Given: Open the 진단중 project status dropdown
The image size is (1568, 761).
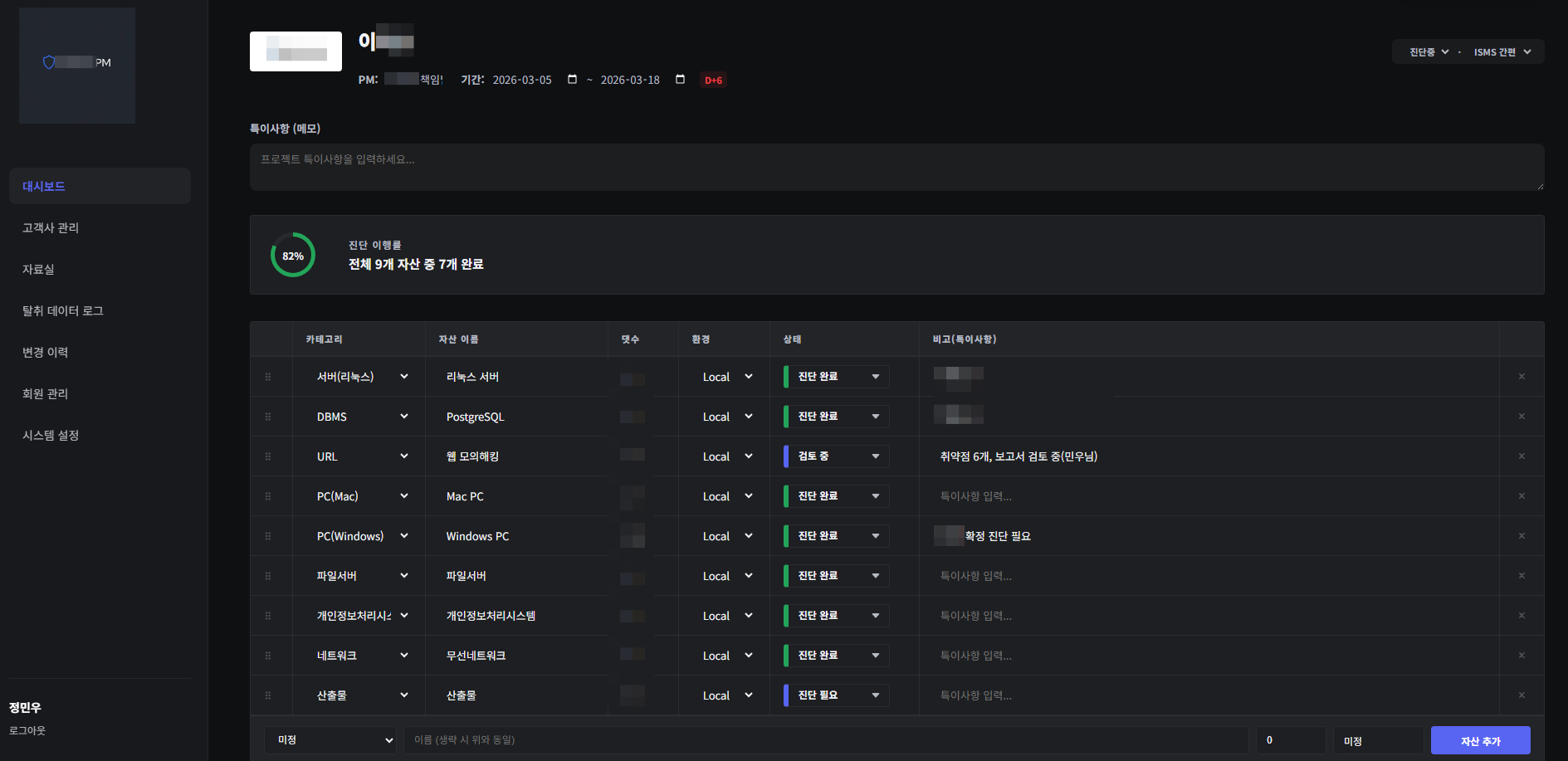Looking at the screenshot, I should click(x=1429, y=52).
